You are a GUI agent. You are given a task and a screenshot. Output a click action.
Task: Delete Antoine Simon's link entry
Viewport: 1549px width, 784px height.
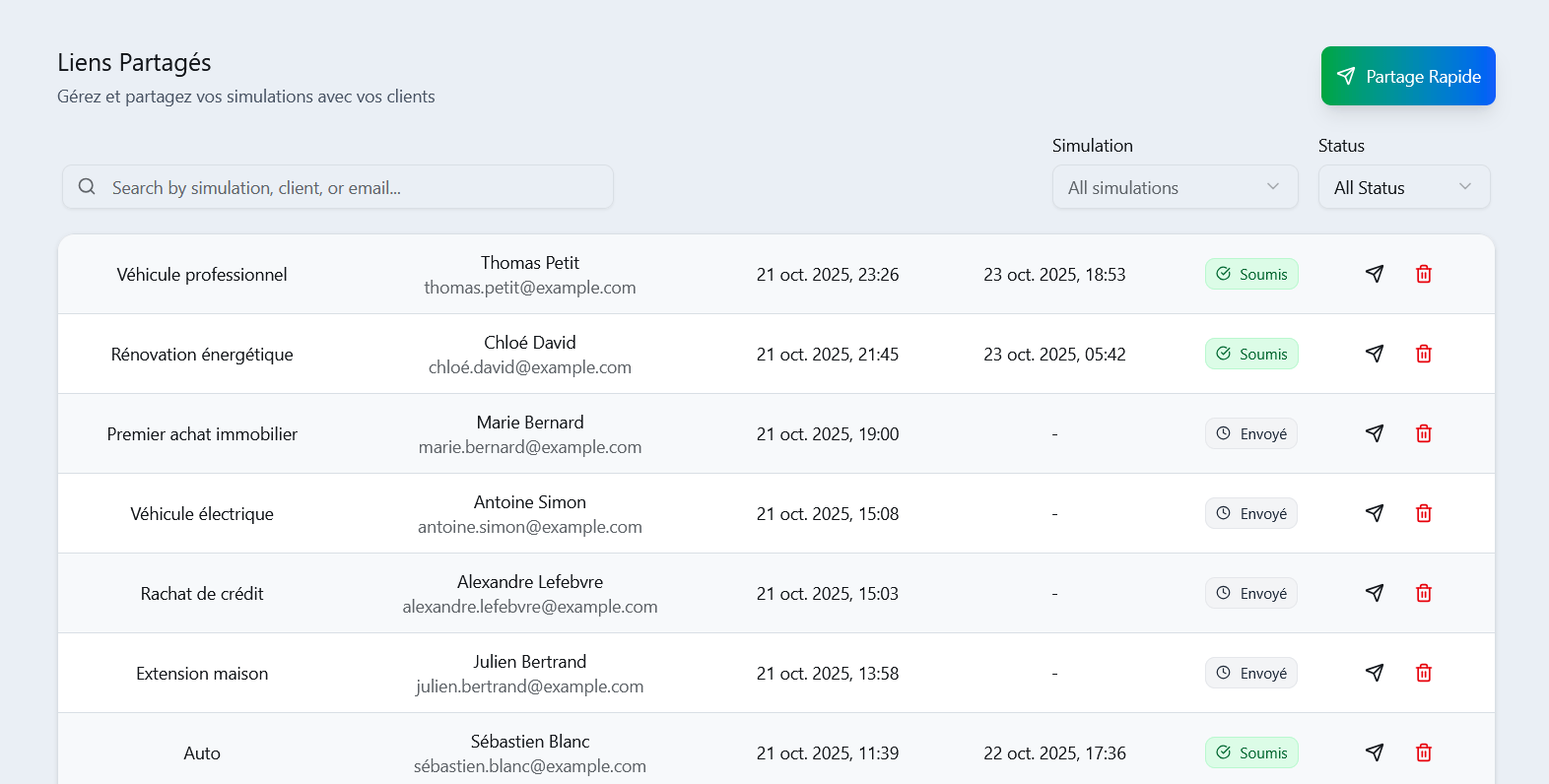coord(1424,513)
